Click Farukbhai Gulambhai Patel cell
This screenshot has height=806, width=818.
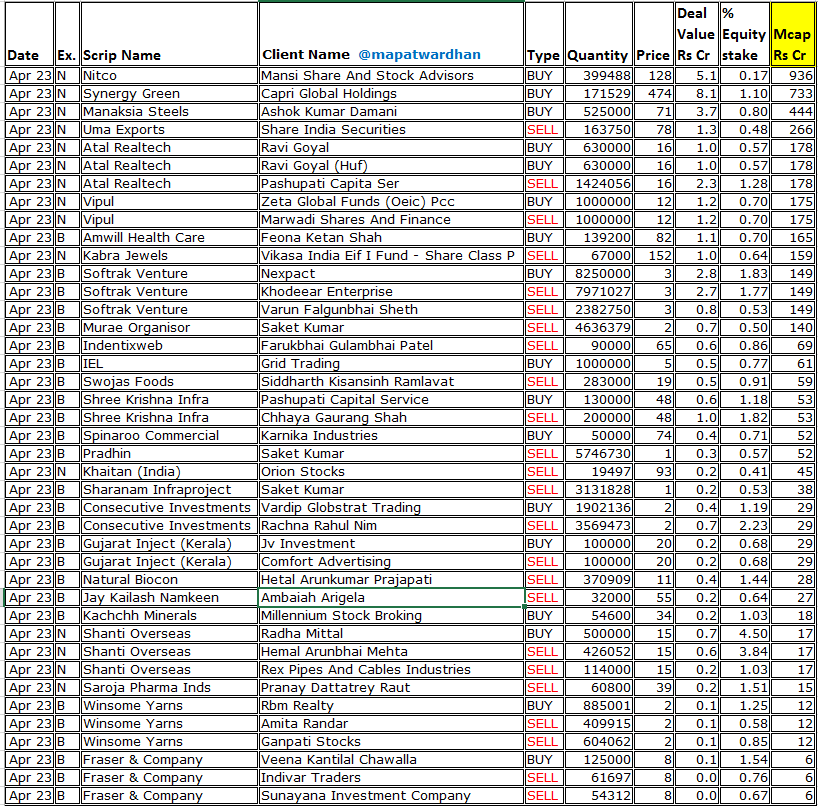point(391,346)
